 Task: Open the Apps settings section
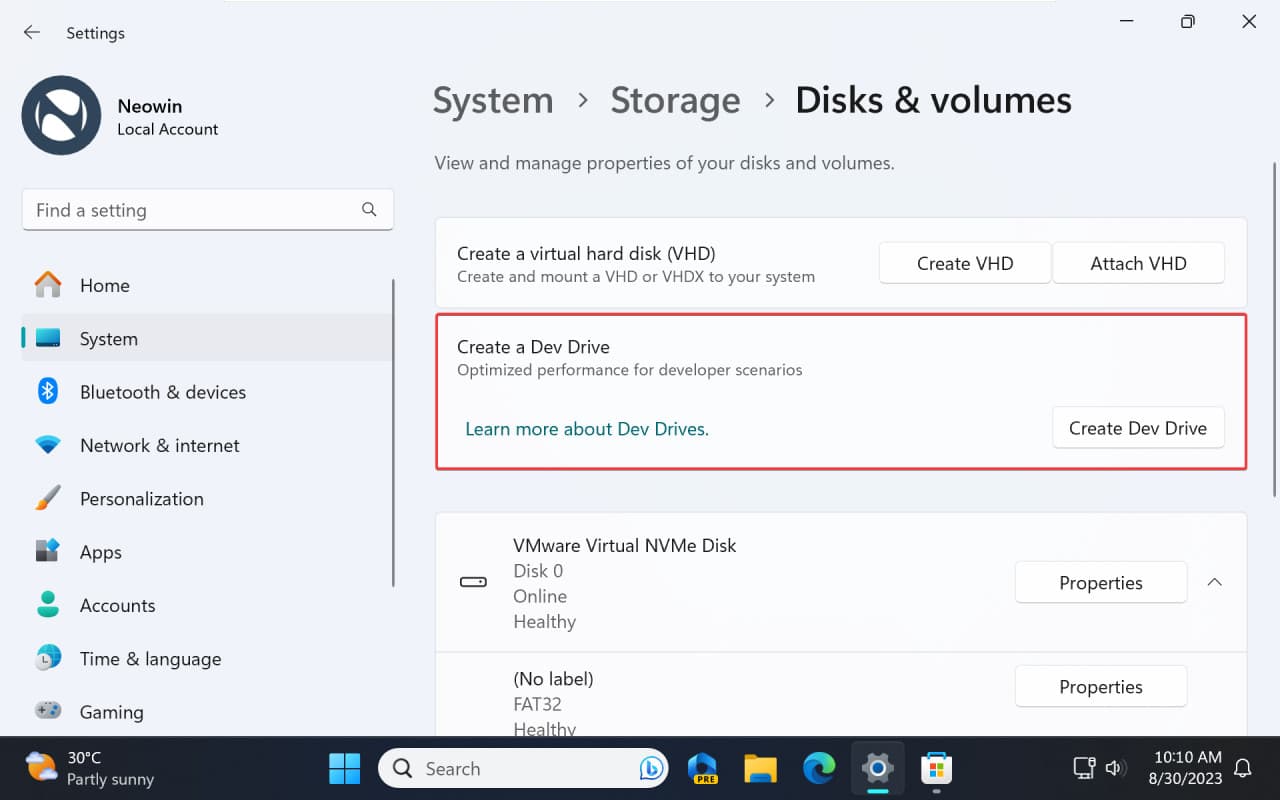pyautogui.click(x=100, y=551)
